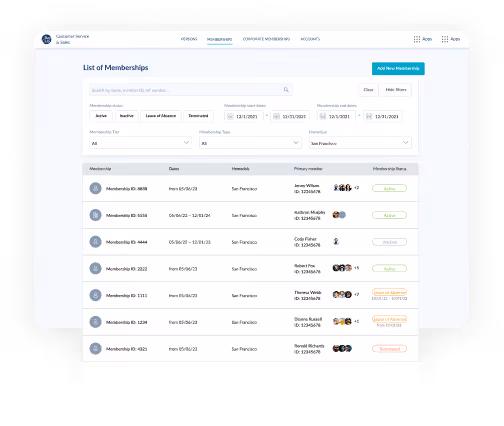The height and width of the screenshot is (426, 504).
Task: Open the Membership Type dropdown
Action: [250, 143]
